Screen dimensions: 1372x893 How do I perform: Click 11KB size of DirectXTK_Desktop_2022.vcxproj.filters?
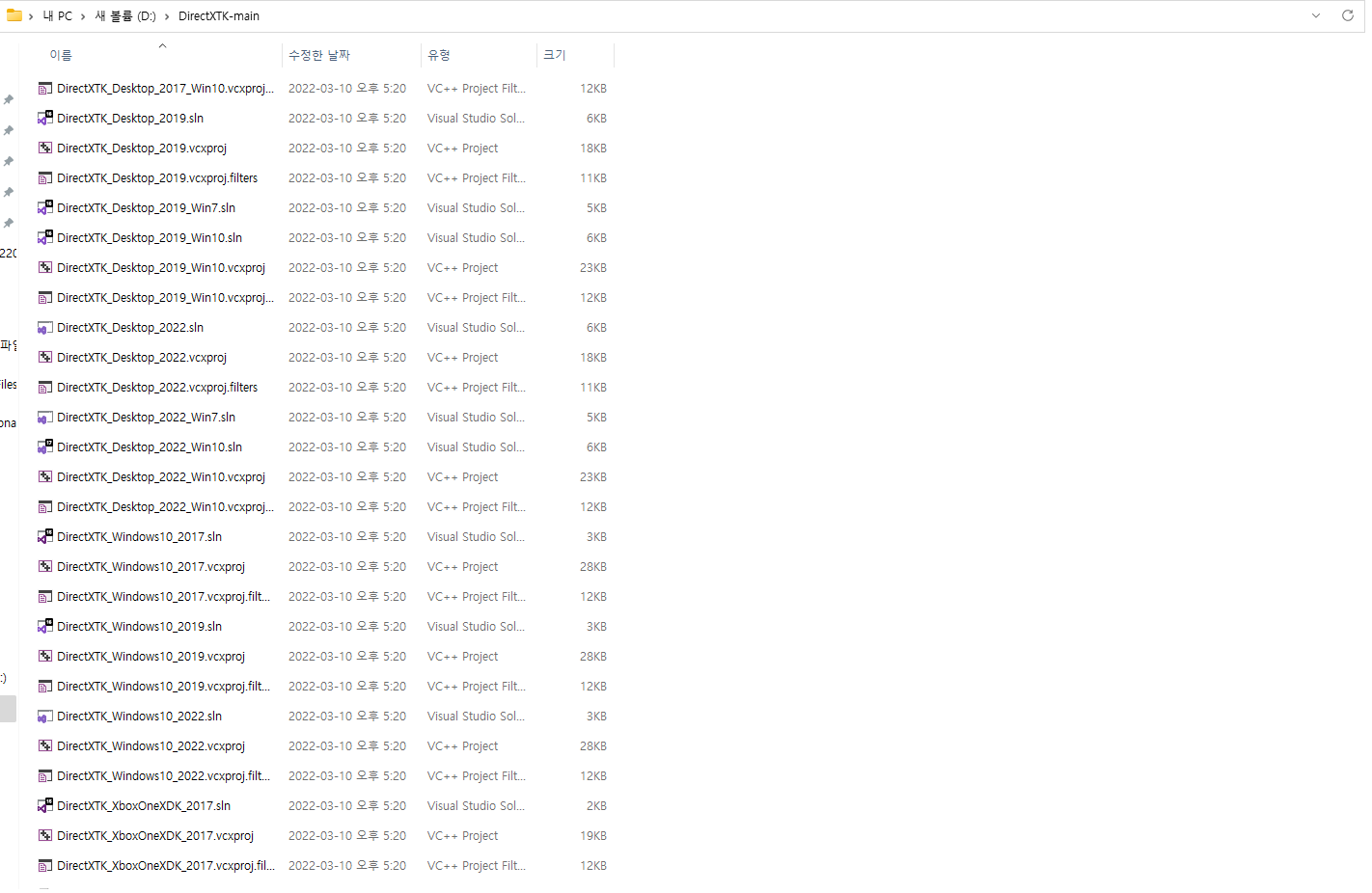(593, 388)
